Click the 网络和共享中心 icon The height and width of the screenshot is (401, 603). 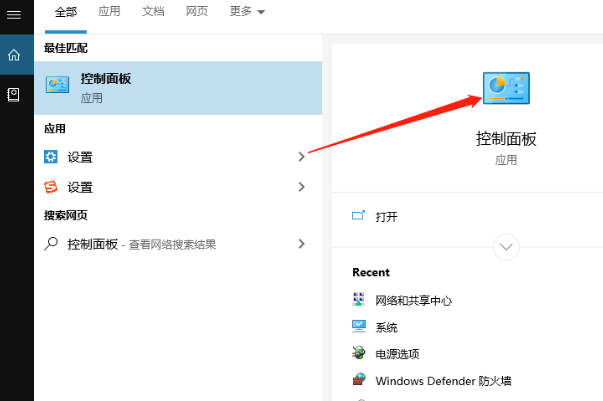pos(358,299)
